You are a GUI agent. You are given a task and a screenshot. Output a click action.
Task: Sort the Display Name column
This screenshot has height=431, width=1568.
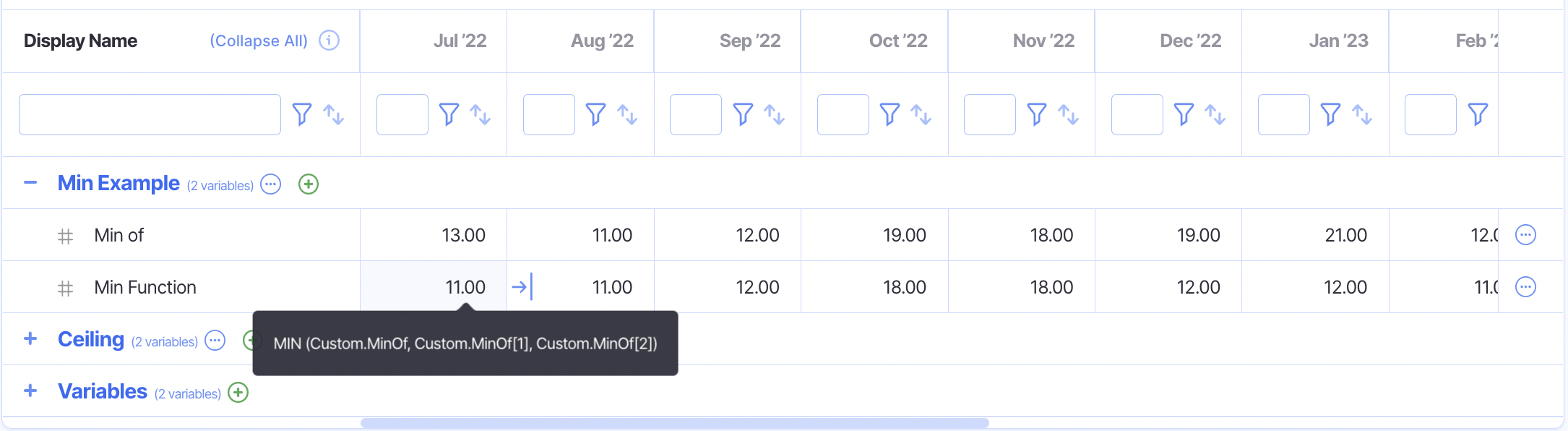pyautogui.click(x=333, y=114)
